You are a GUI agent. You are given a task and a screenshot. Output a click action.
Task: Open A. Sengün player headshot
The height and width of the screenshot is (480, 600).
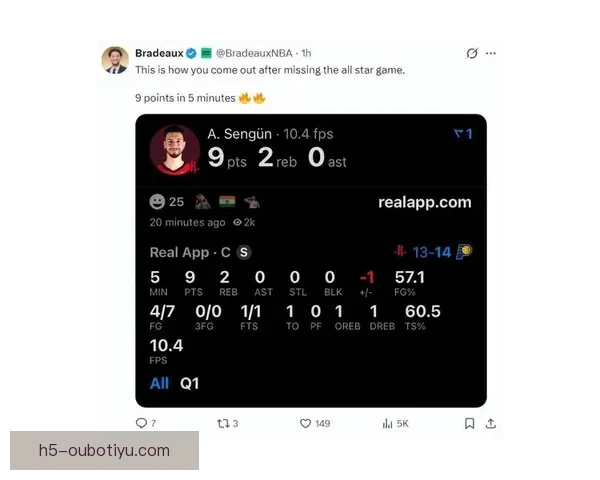[x=175, y=150]
